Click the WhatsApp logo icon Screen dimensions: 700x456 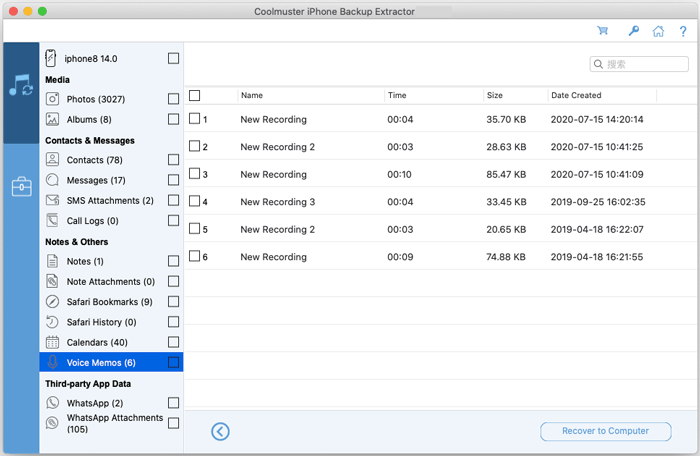pos(52,403)
